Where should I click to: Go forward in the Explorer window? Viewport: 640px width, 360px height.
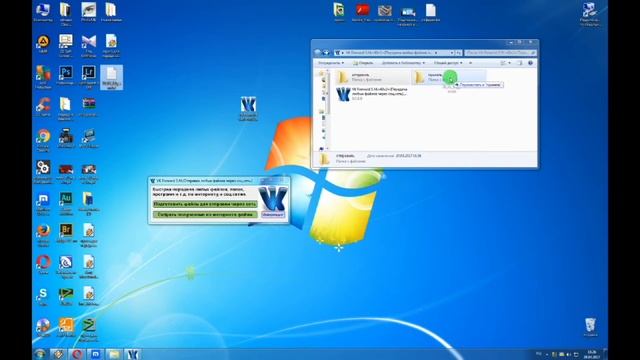tap(326, 53)
